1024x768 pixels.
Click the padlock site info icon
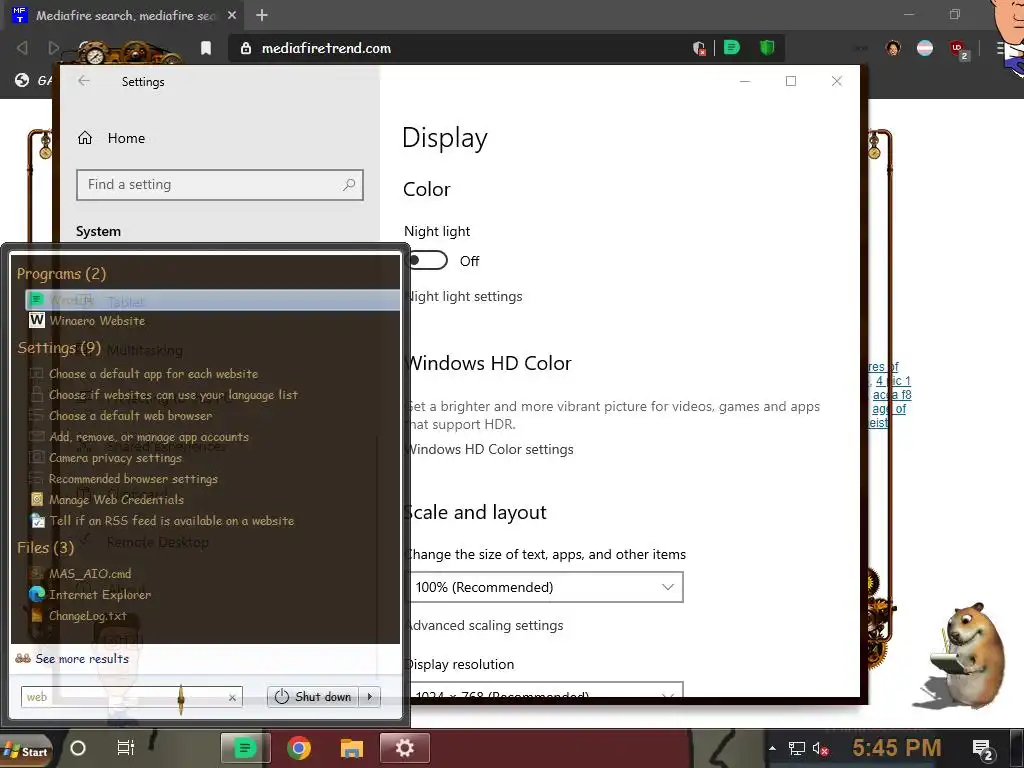246,48
